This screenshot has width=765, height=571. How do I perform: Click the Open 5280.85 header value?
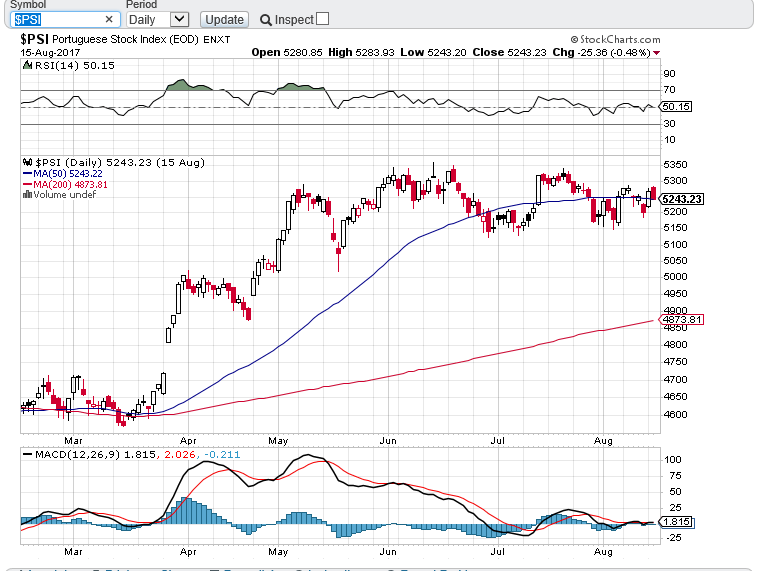(x=287, y=52)
